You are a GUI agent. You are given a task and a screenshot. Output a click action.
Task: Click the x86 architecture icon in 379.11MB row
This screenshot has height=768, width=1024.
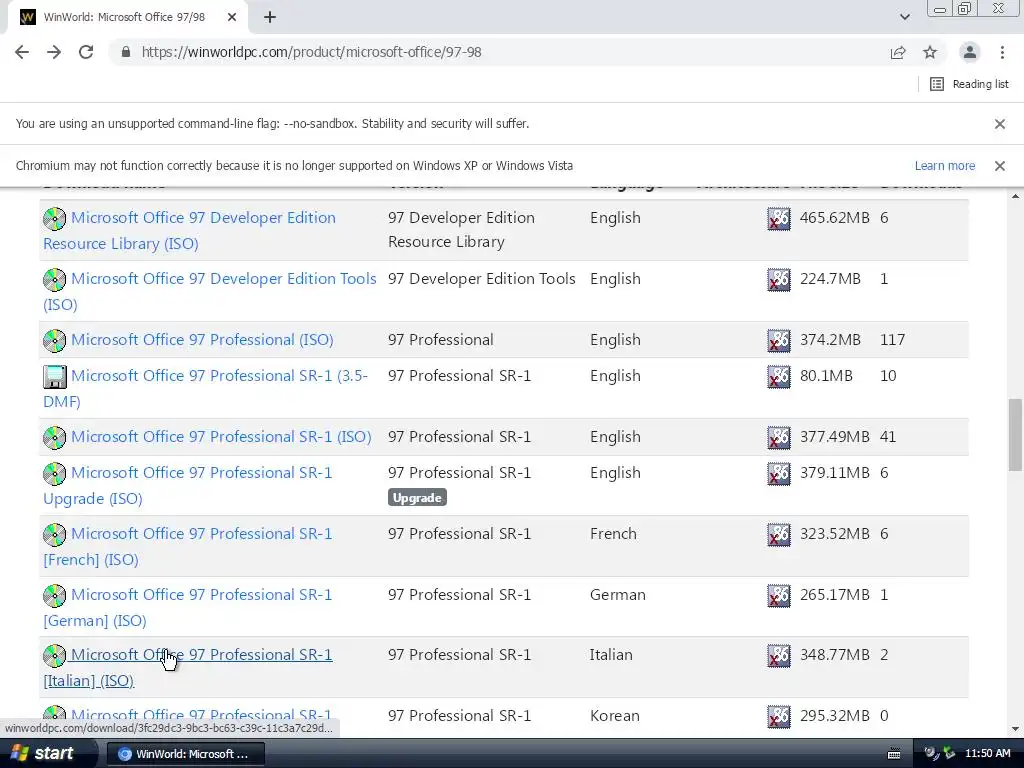click(x=778, y=473)
